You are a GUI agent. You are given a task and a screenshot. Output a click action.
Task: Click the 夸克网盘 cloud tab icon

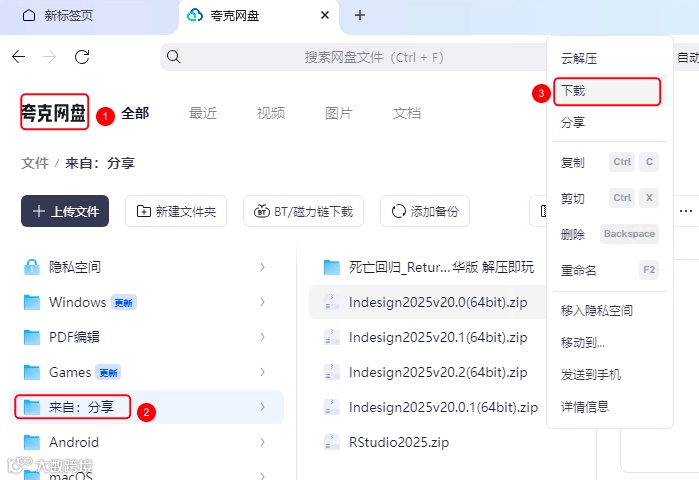(195, 15)
